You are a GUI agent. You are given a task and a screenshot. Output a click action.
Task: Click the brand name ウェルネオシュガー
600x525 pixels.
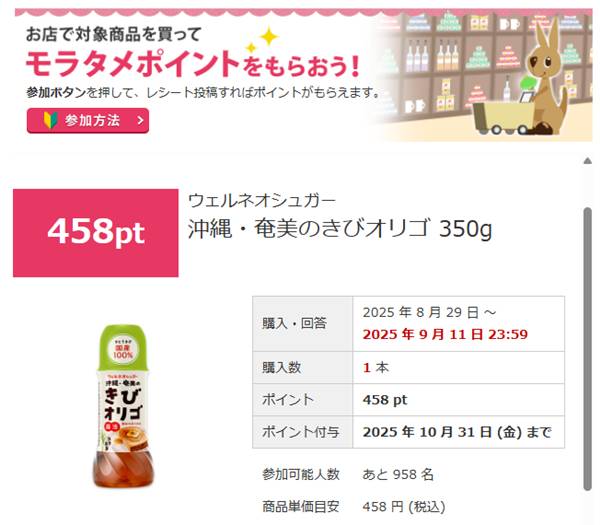pyautogui.click(x=262, y=201)
